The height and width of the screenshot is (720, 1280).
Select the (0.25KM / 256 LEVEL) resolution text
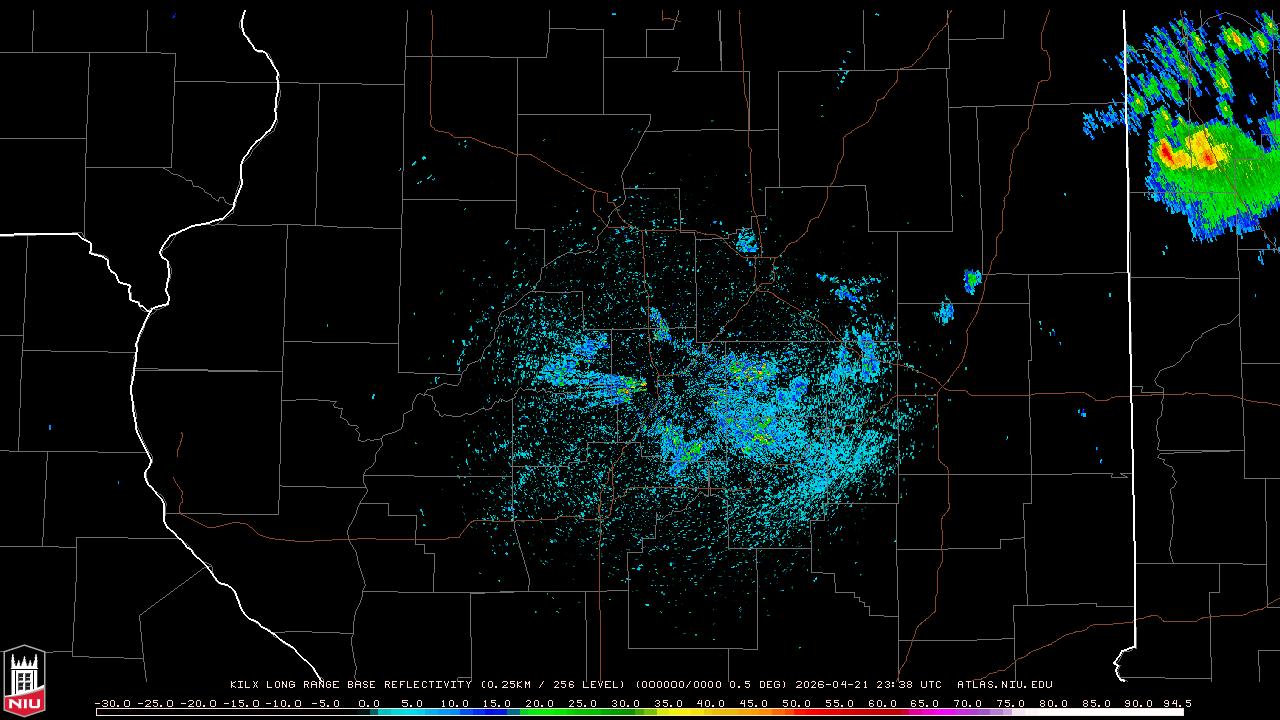(553, 685)
